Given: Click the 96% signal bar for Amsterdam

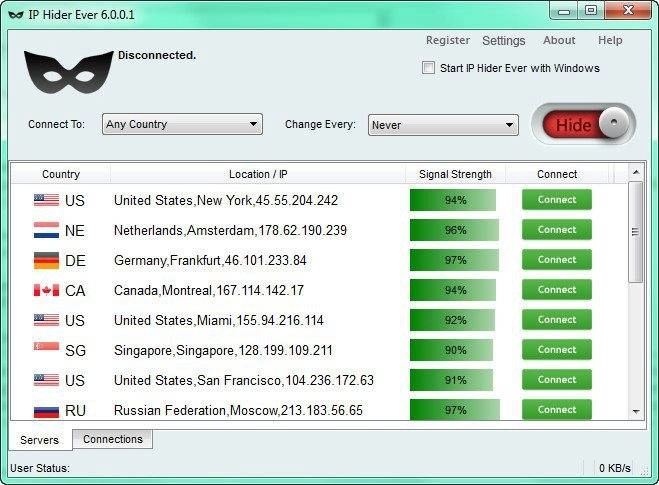Looking at the screenshot, I should [x=454, y=230].
